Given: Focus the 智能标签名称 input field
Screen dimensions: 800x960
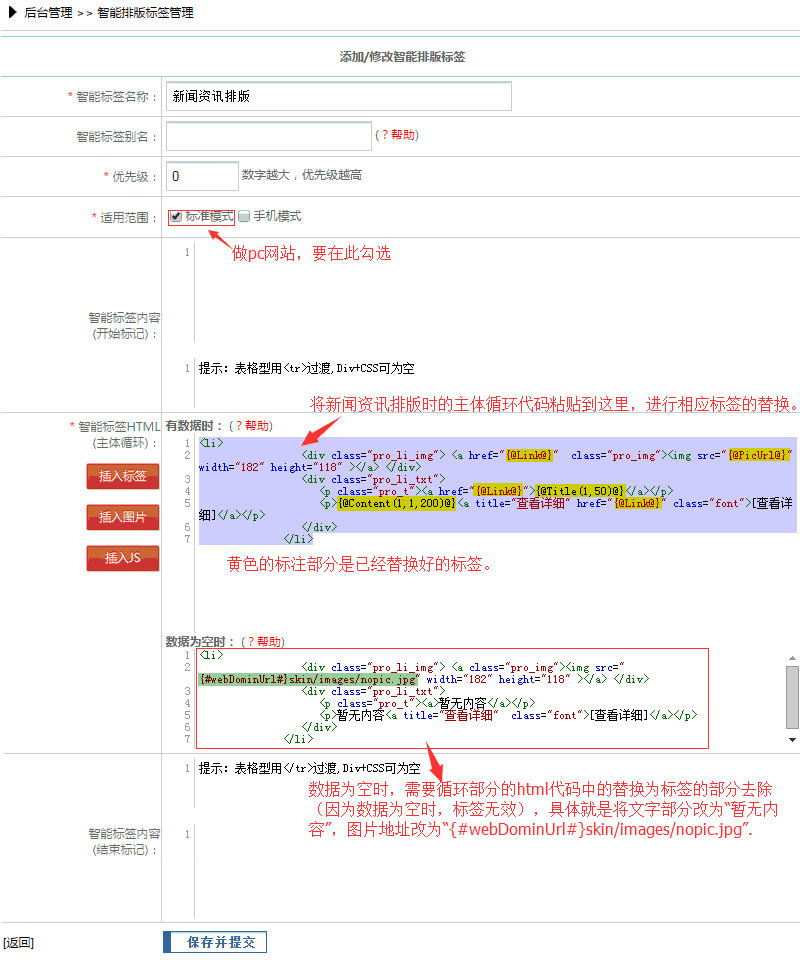Looking at the screenshot, I should (x=339, y=96).
